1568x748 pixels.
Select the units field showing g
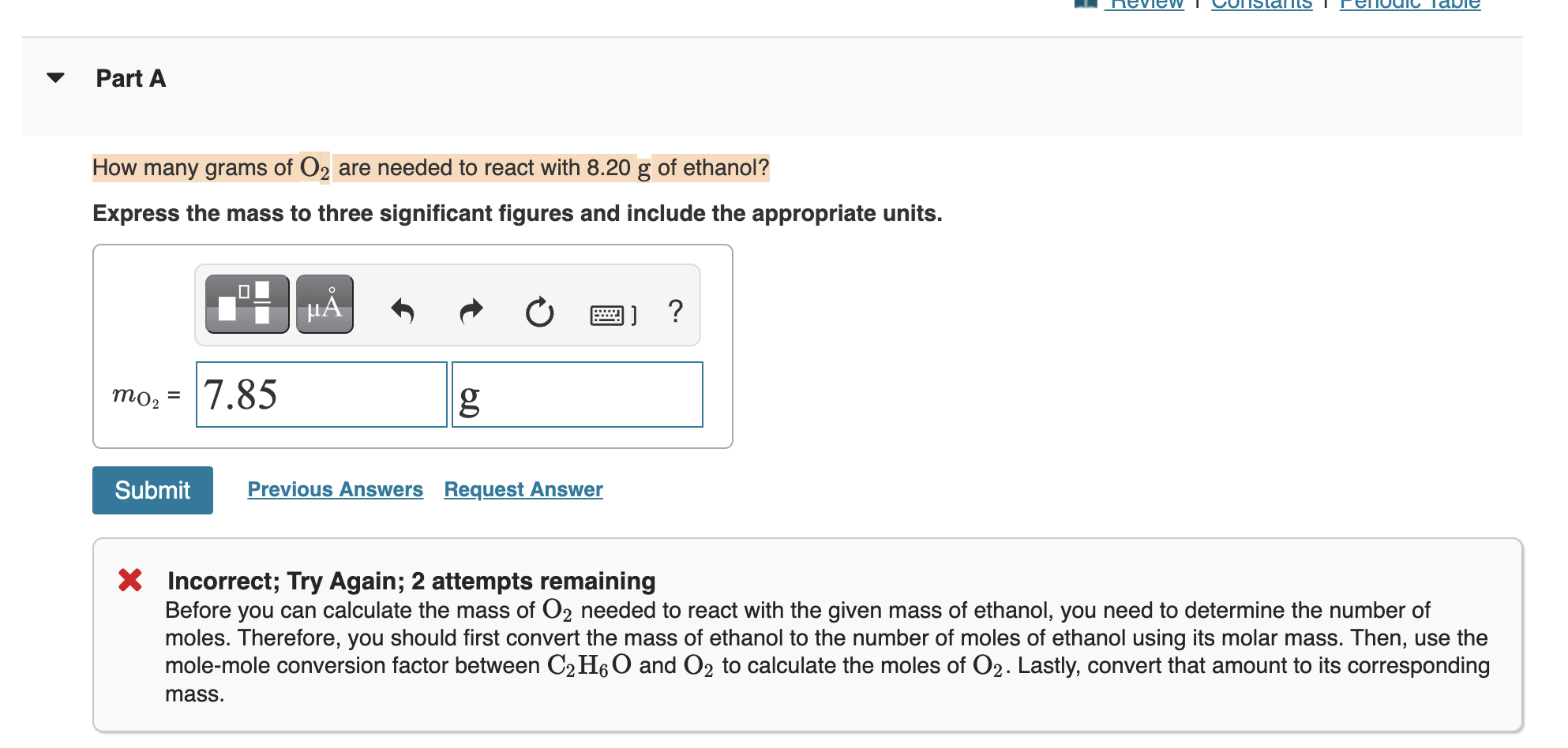(577, 395)
